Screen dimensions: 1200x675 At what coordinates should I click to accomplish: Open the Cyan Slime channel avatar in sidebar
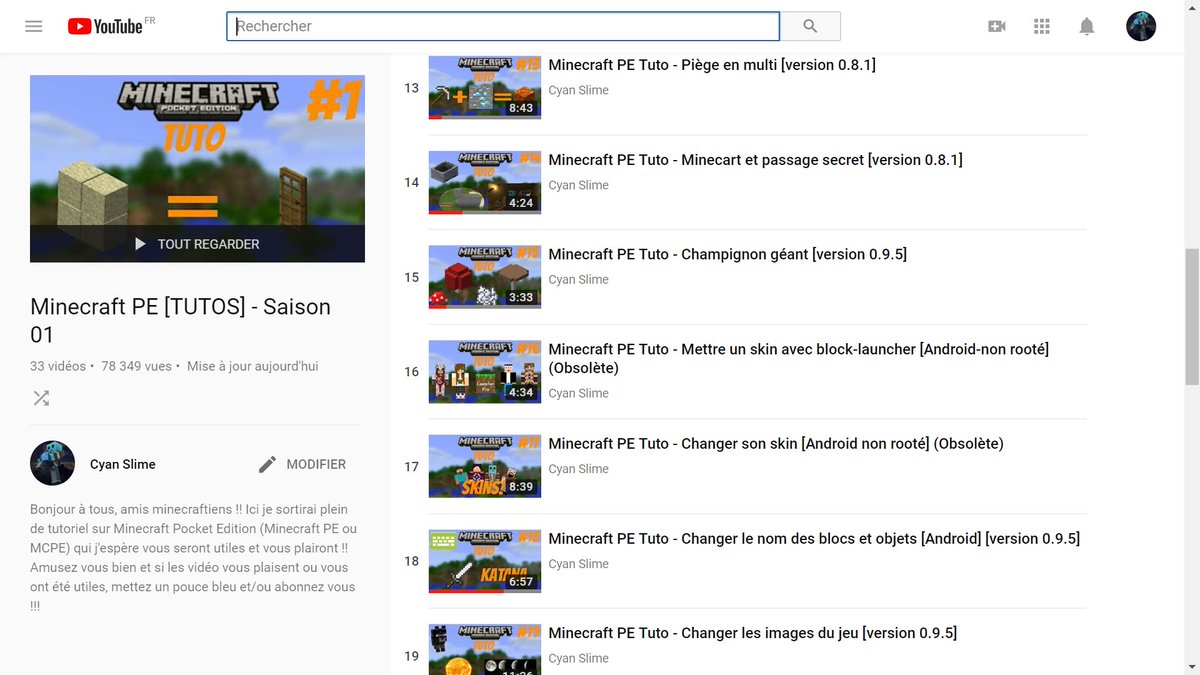point(52,463)
